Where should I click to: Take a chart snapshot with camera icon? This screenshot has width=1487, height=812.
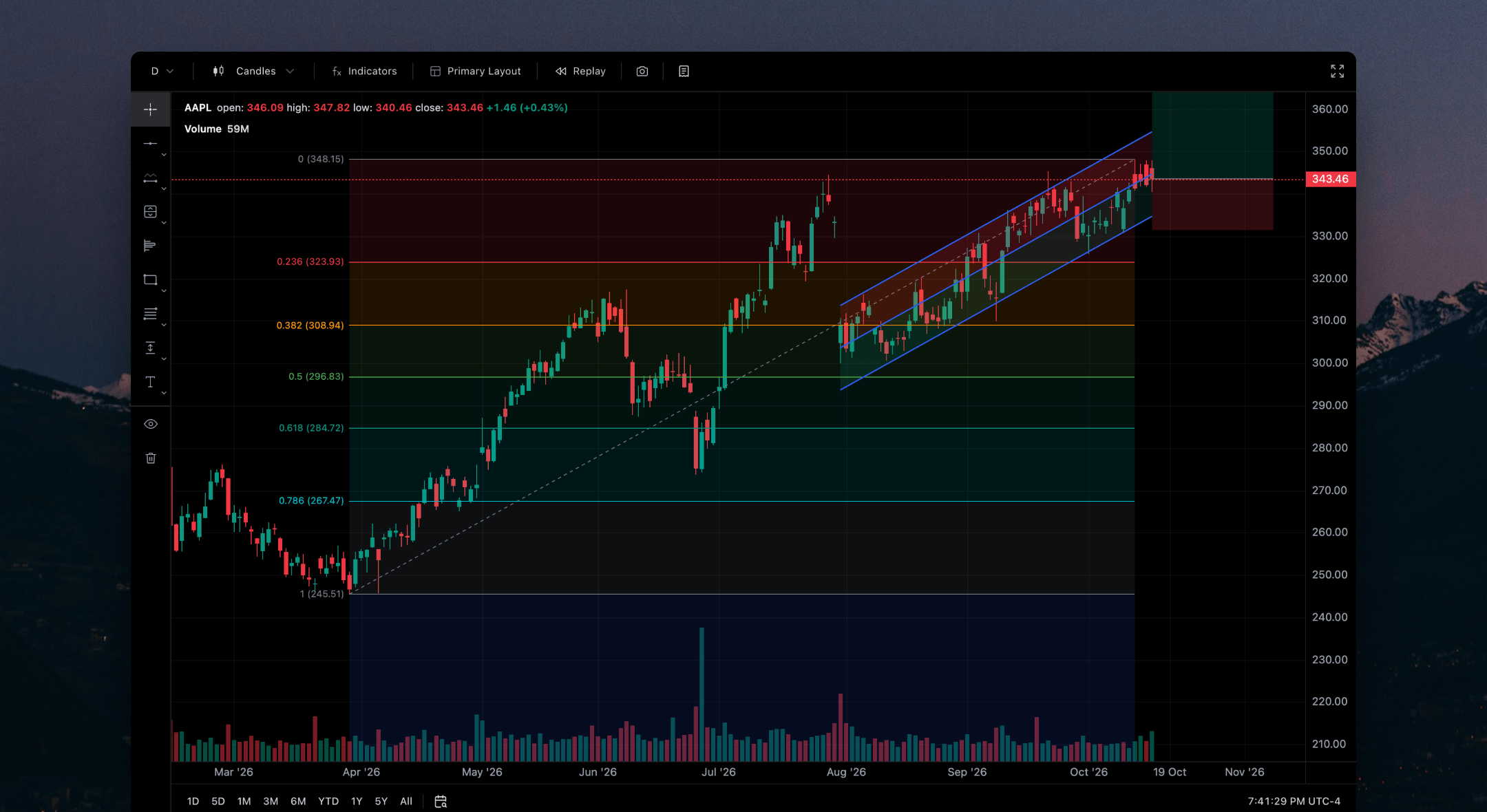[642, 71]
